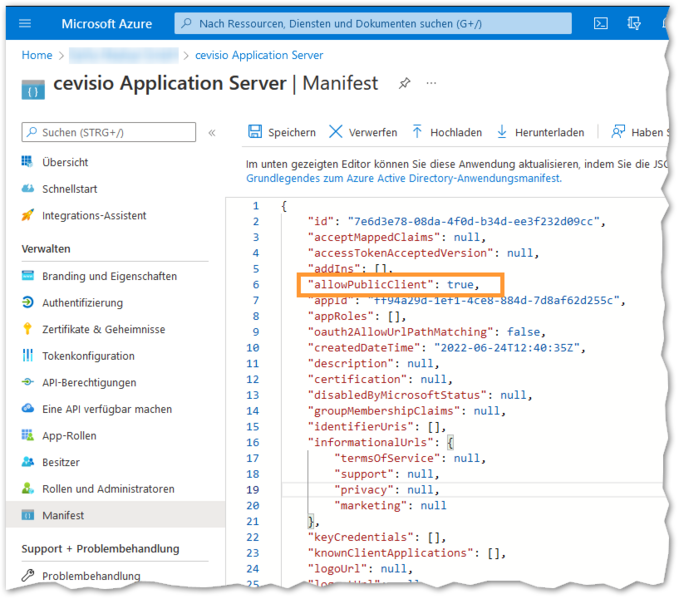Screen dimensions: 679x599
Task: Click the Verwalten section heading
Action: tap(46, 249)
